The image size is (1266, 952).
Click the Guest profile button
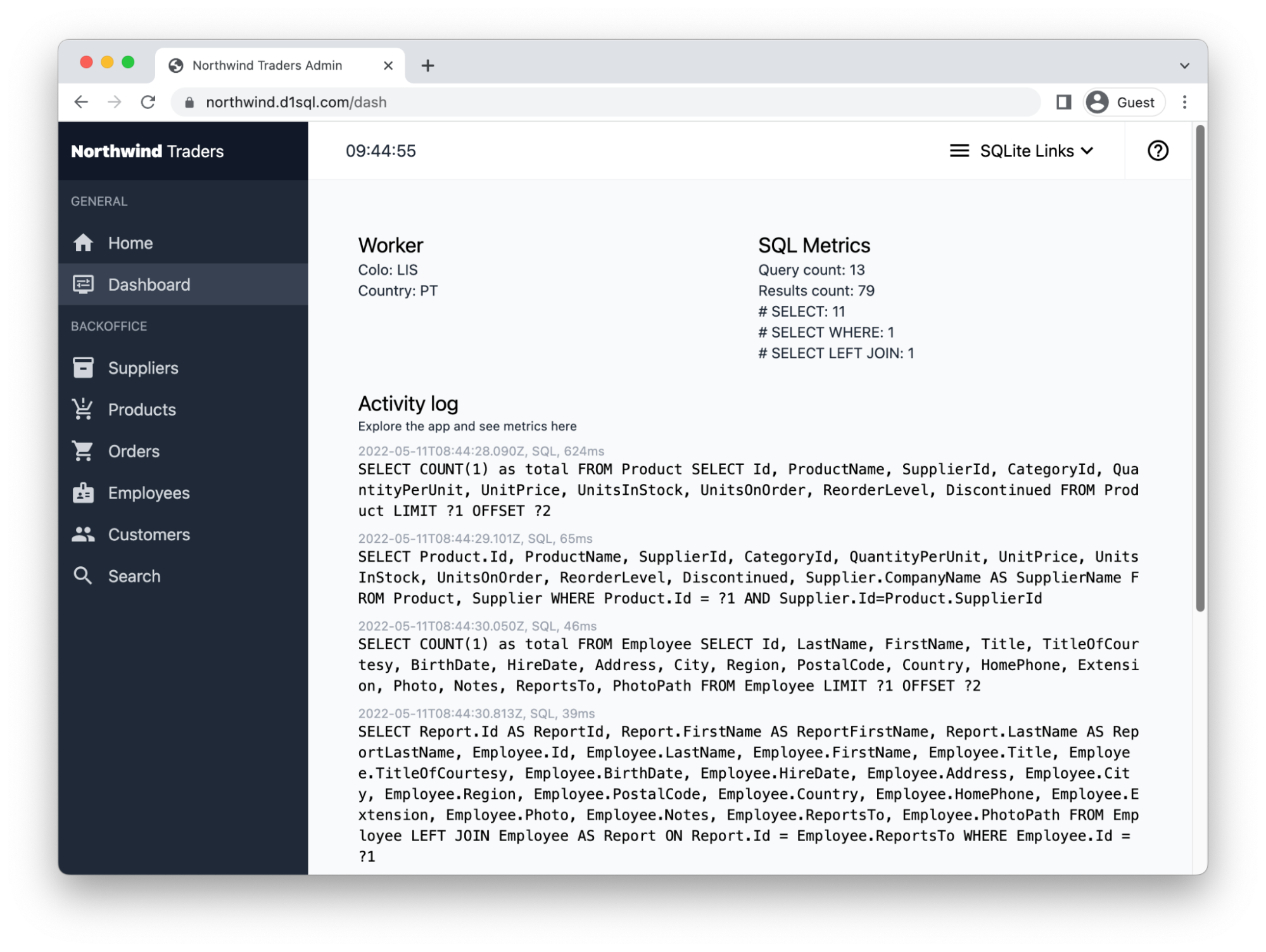[1124, 102]
